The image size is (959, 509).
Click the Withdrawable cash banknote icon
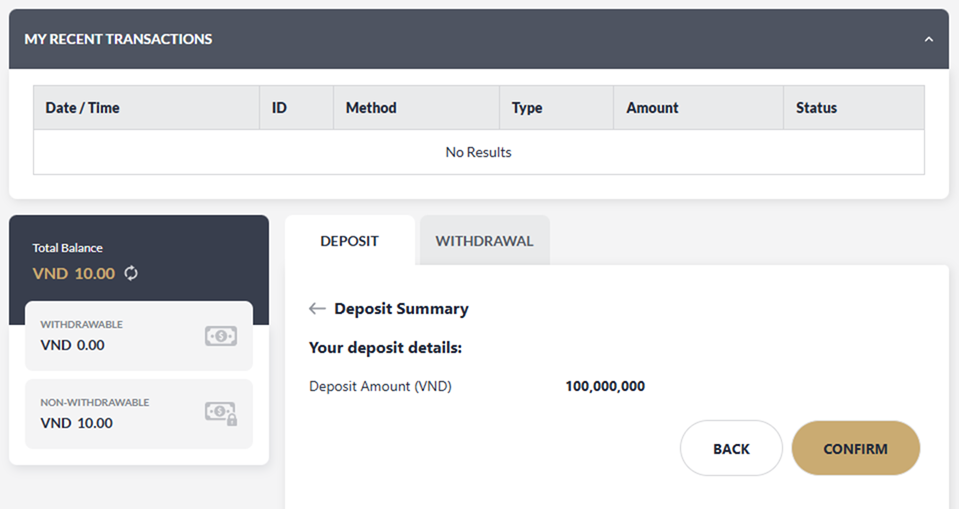[x=220, y=337]
